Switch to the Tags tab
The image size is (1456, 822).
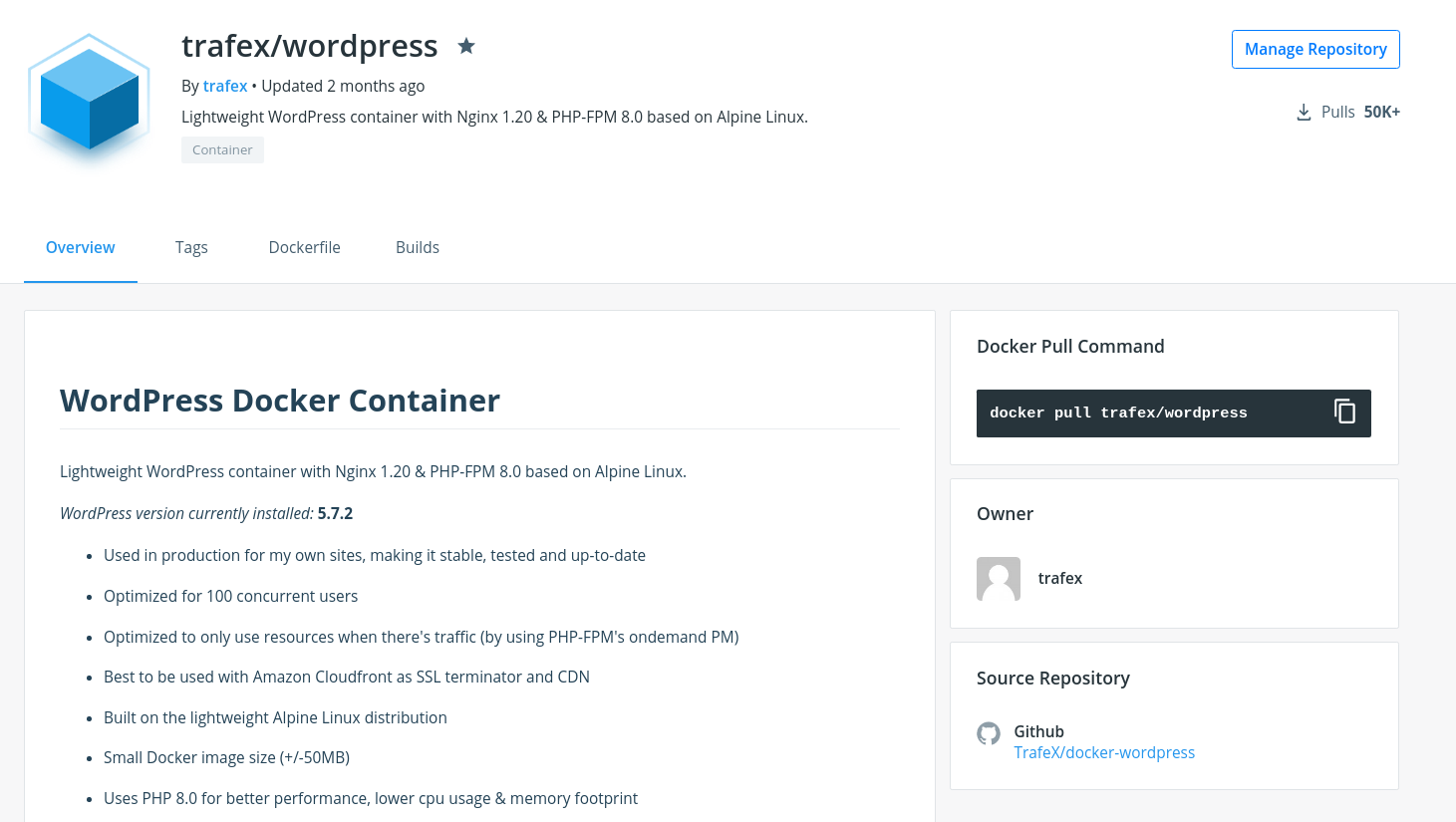pos(191,247)
